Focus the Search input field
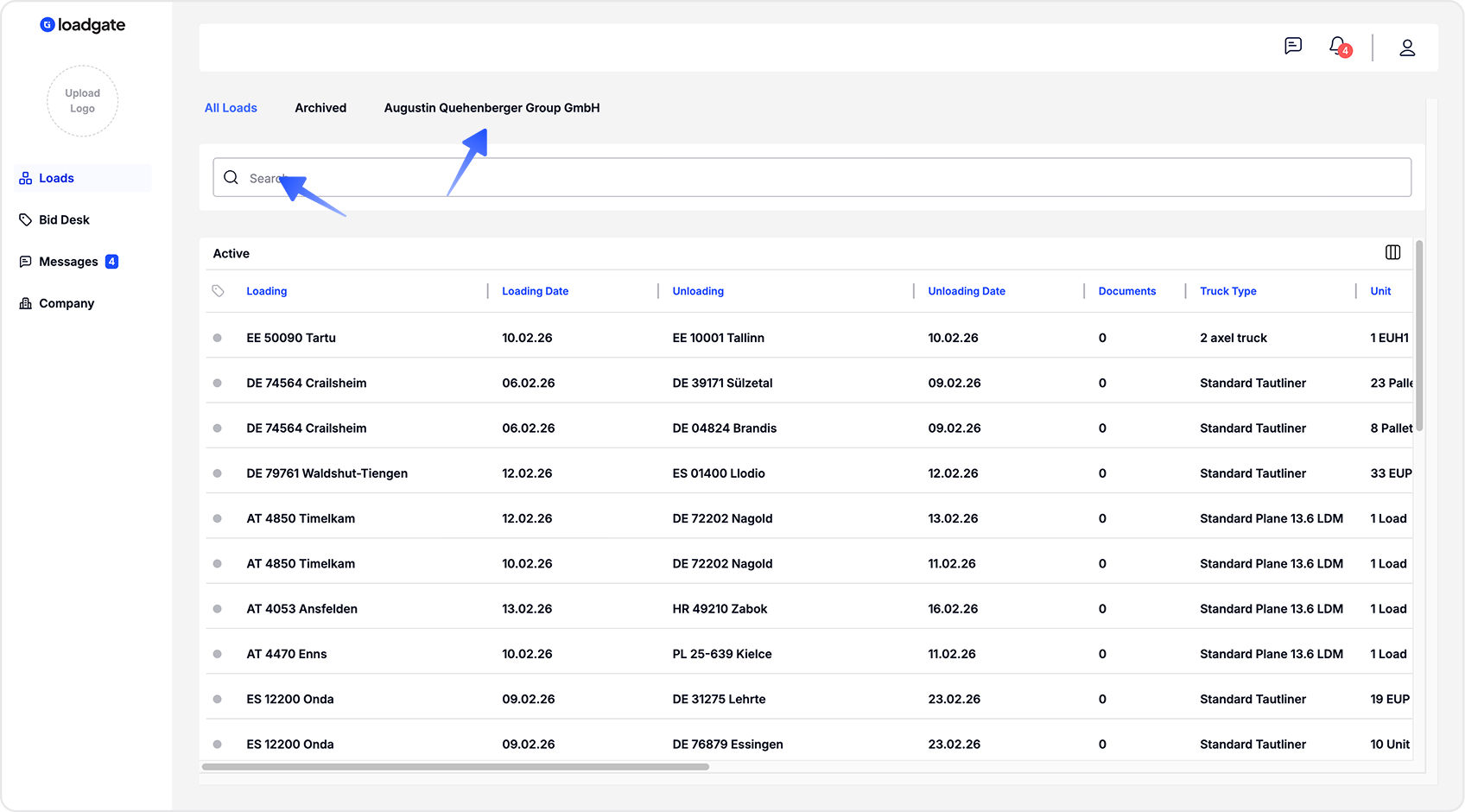This screenshot has height=812, width=1465. pos(812,178)
